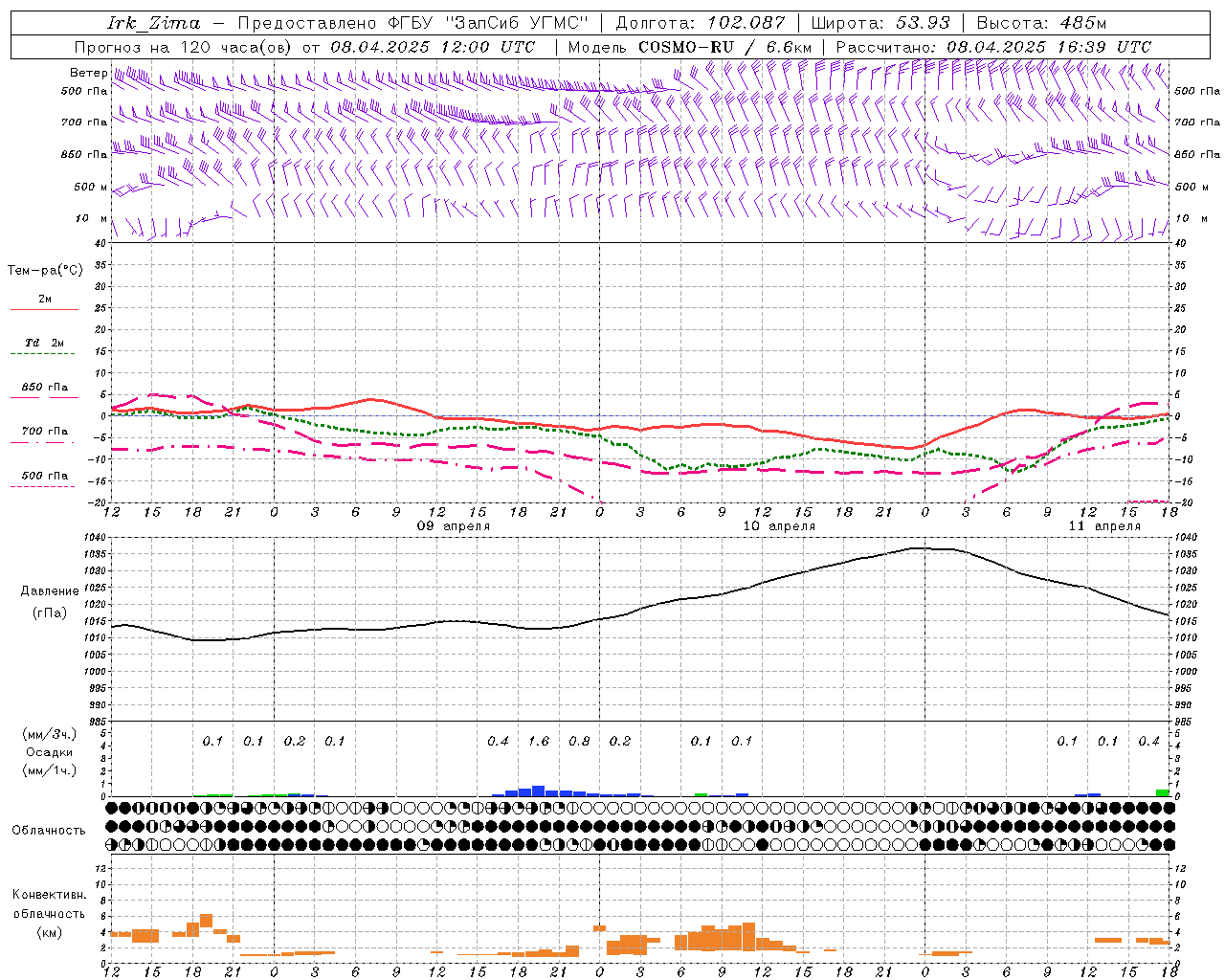Screen dimensions: 1225x980
Task: Click the red 2м temperature legend line
Action: tap(44, 310)
